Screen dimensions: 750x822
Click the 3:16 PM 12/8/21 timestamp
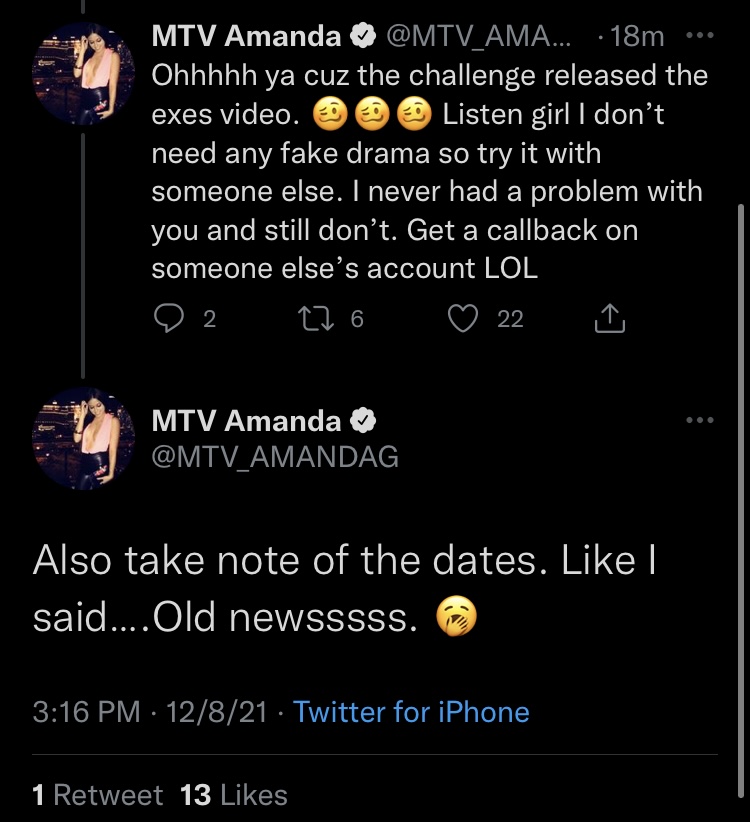pyautogui.click(x=150, y=712)
